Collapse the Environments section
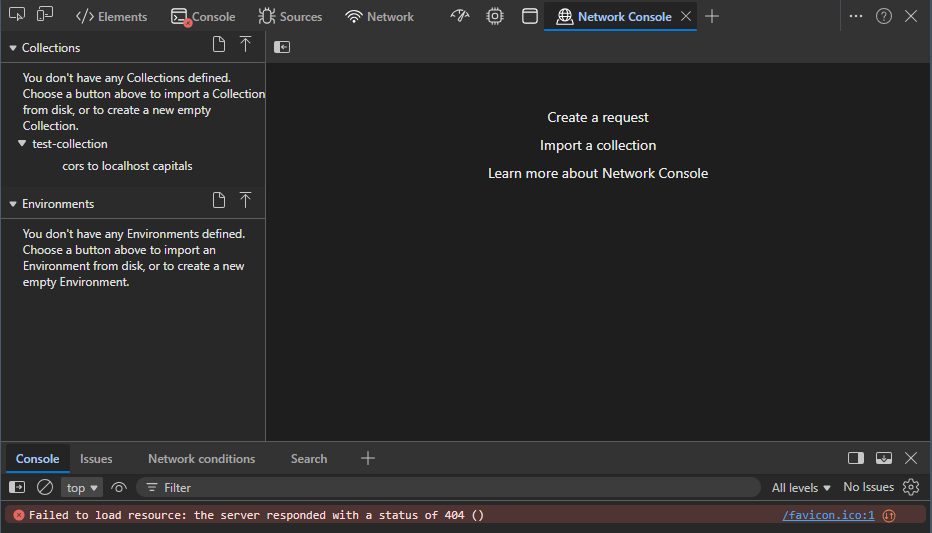The height and width of the screenshot is (533, 932). pos(12,204)
